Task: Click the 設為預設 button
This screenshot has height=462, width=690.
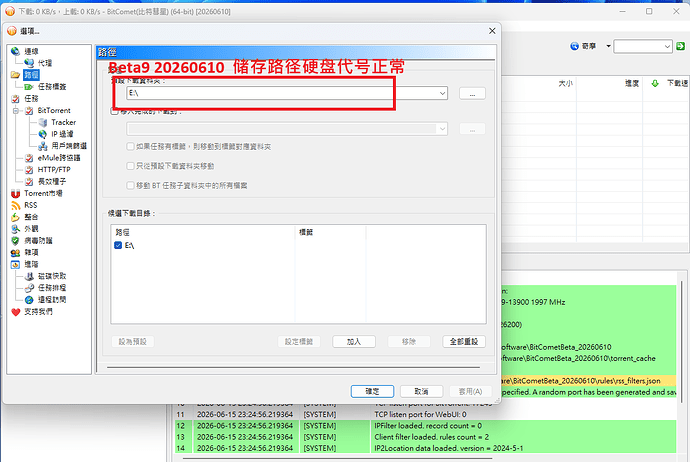Action: (132, 341)
